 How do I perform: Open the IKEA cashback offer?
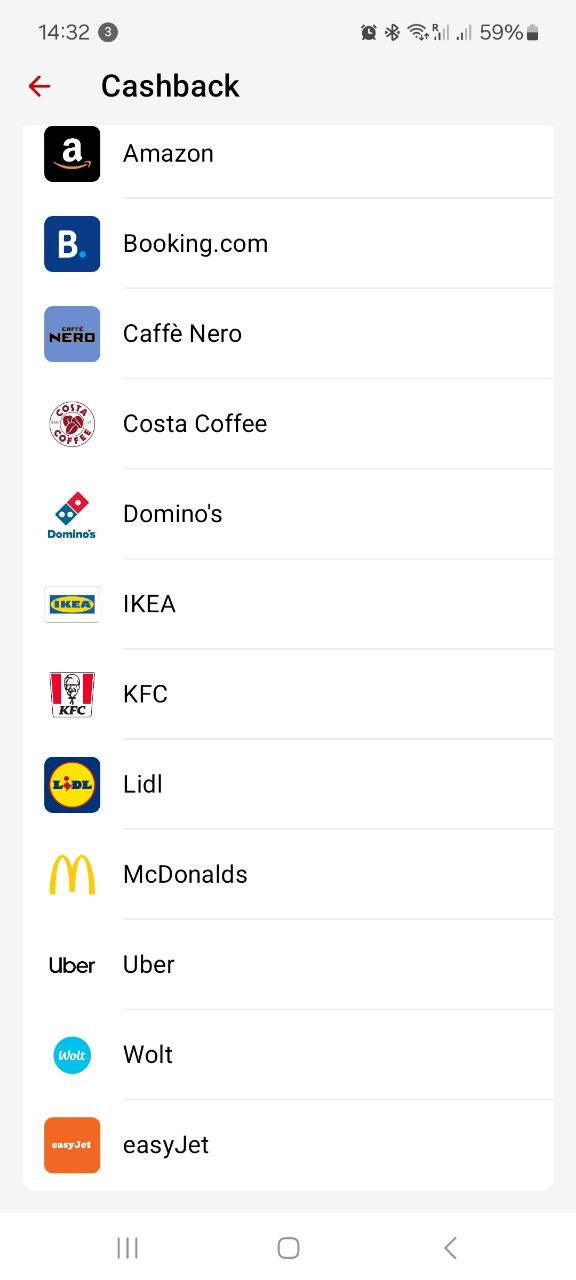[288, 604]
